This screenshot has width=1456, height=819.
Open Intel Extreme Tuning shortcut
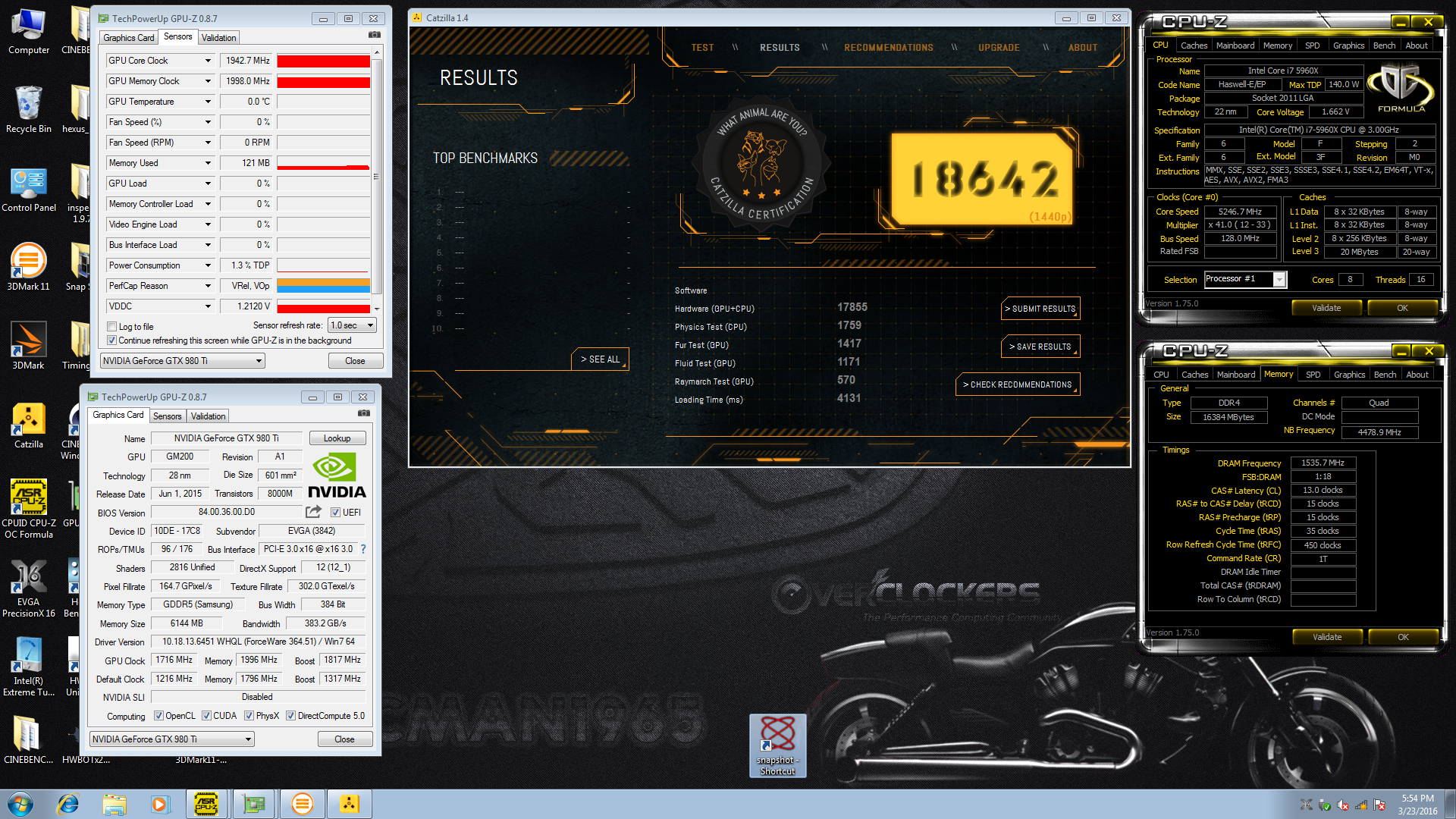(29, 667)
